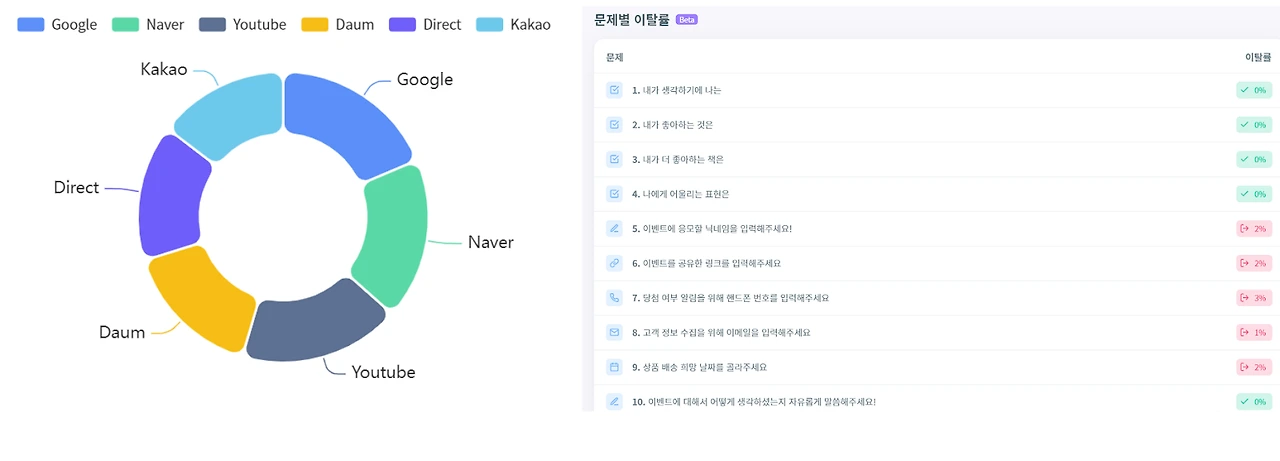The width and height of the screenshot is (1280, 461).
Task: Click the Naver label by the donut
Action: pos(491,242)
